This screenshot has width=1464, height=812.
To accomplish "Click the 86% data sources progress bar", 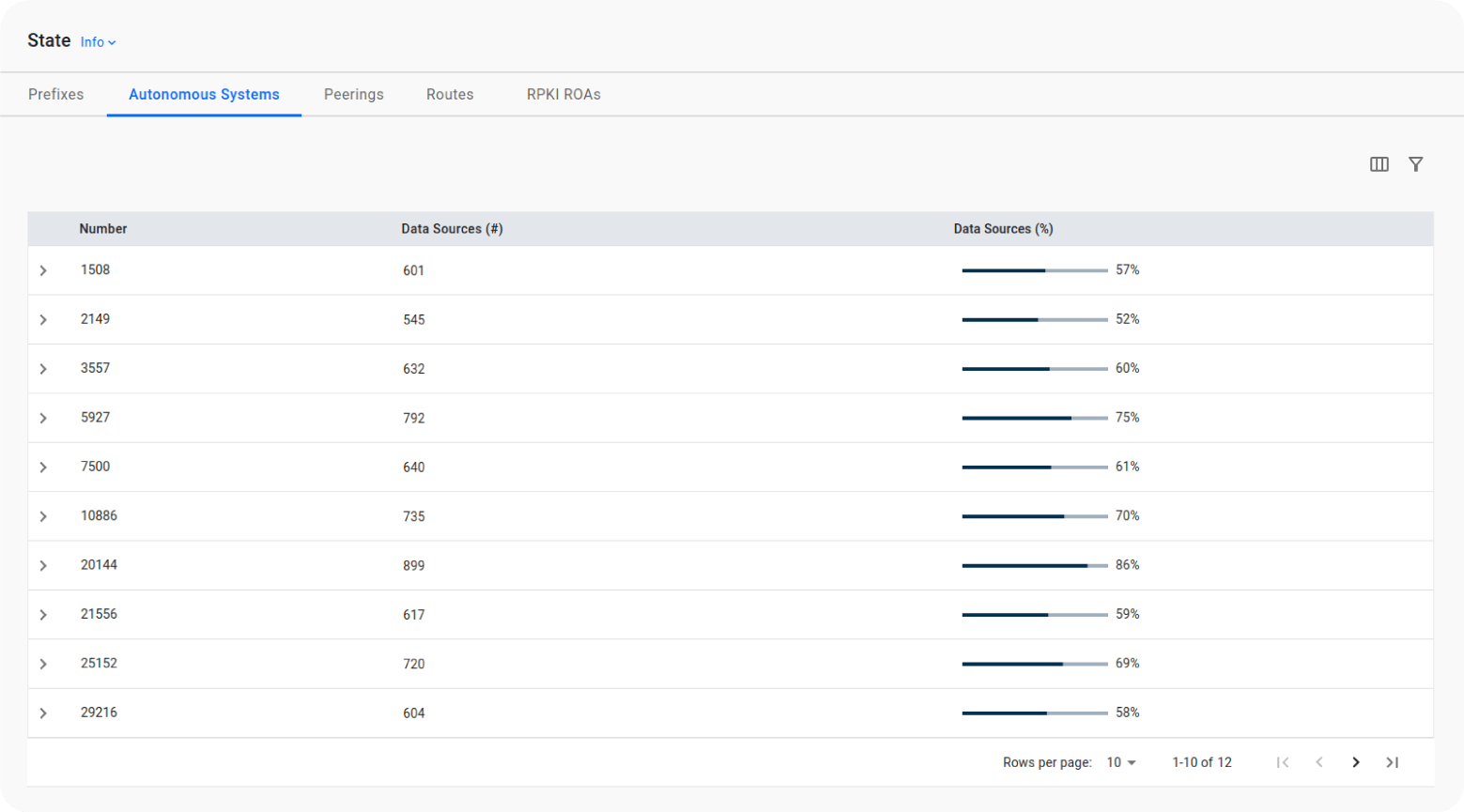I will pyautogui.click(x=1034, y=565).
